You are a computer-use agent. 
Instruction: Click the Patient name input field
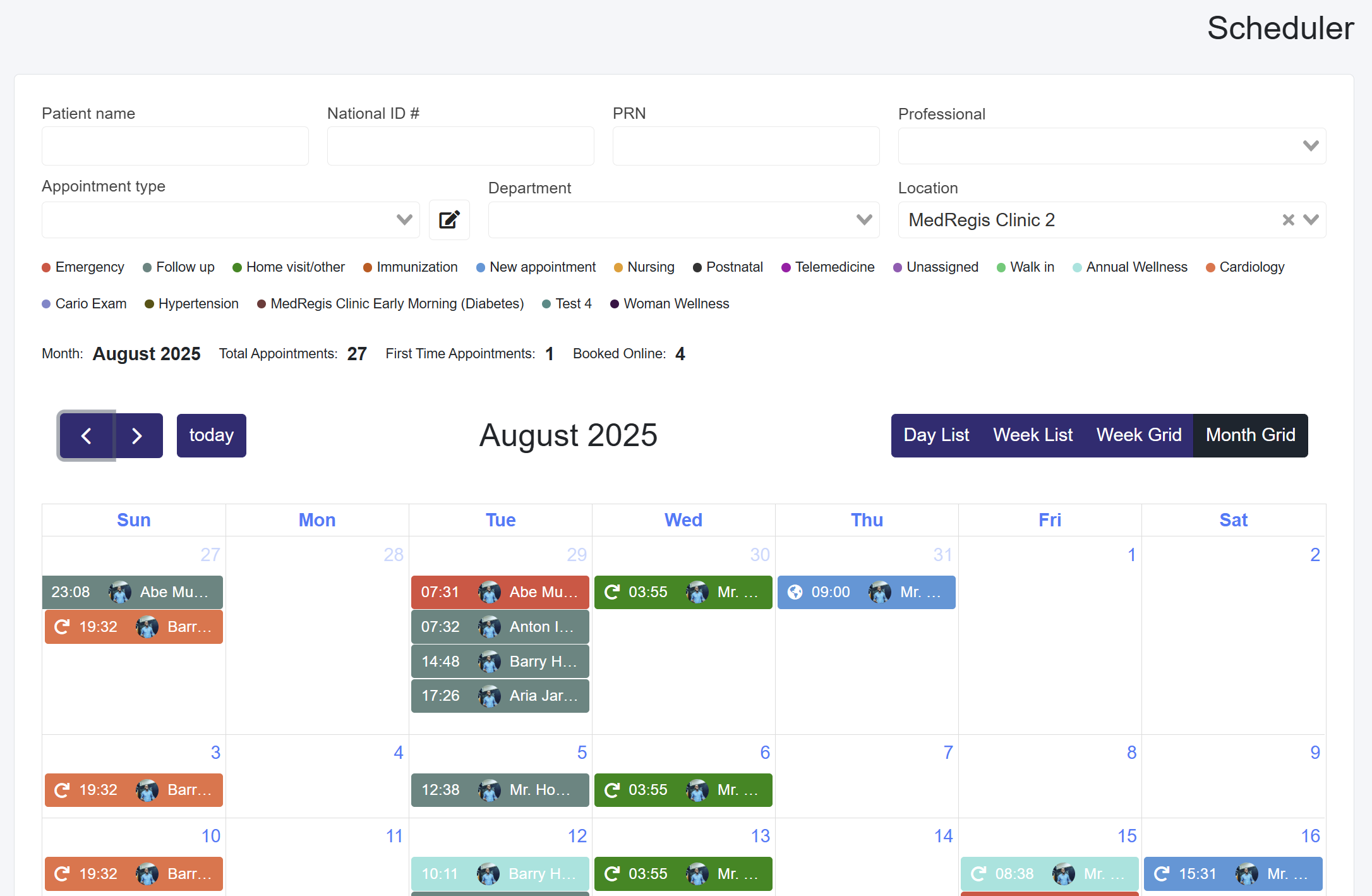175,146
